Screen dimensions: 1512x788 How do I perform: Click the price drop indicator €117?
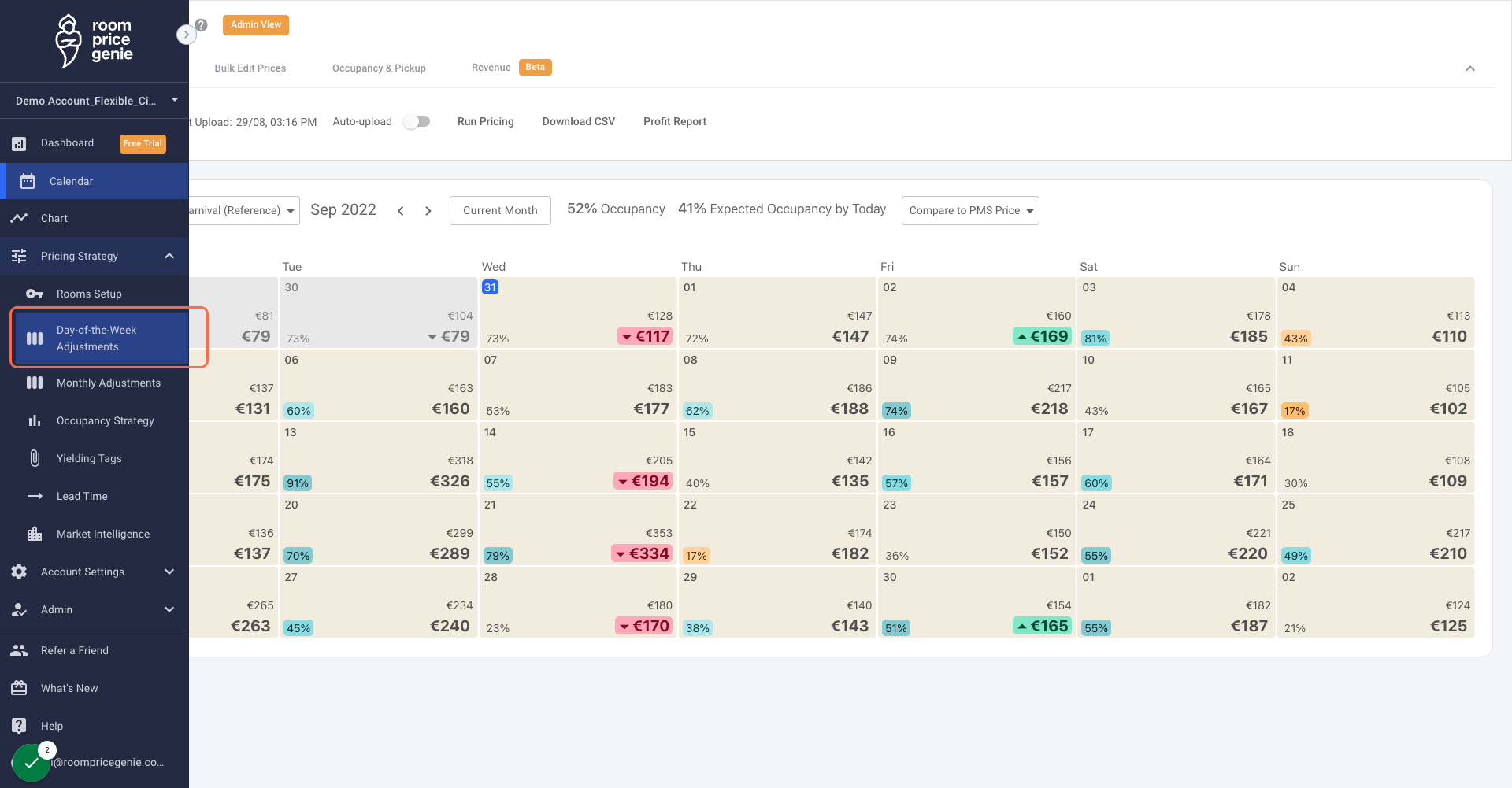click(645, 336)
